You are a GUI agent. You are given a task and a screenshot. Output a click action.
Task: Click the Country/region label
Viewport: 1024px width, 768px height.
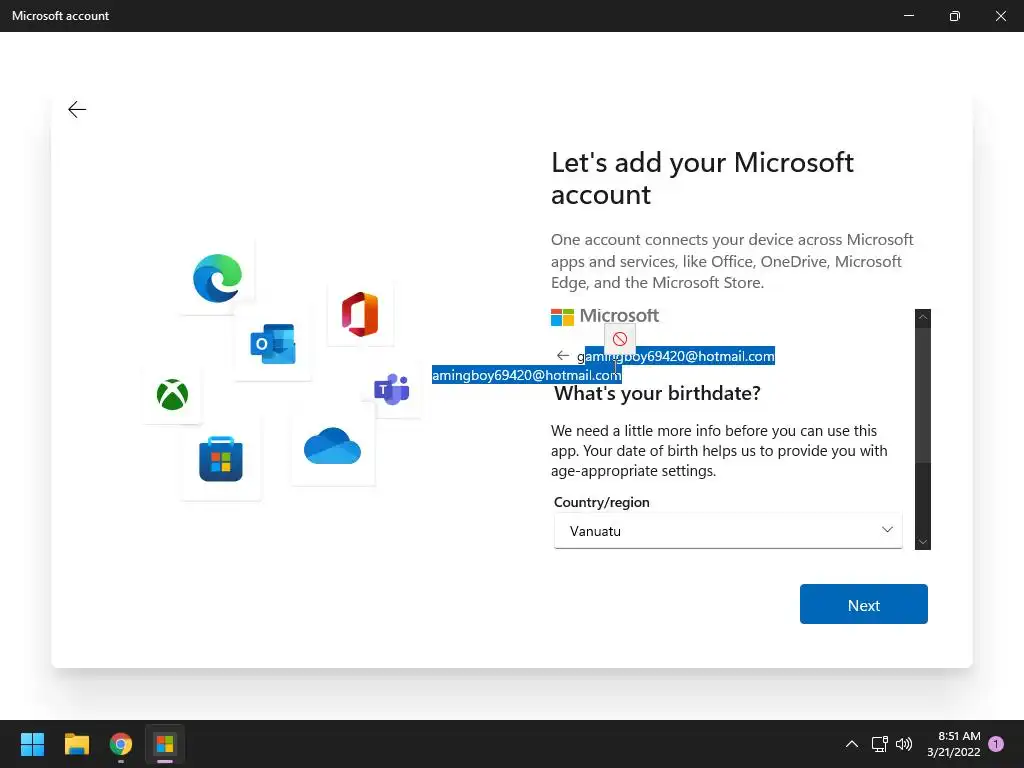(601, 502)
